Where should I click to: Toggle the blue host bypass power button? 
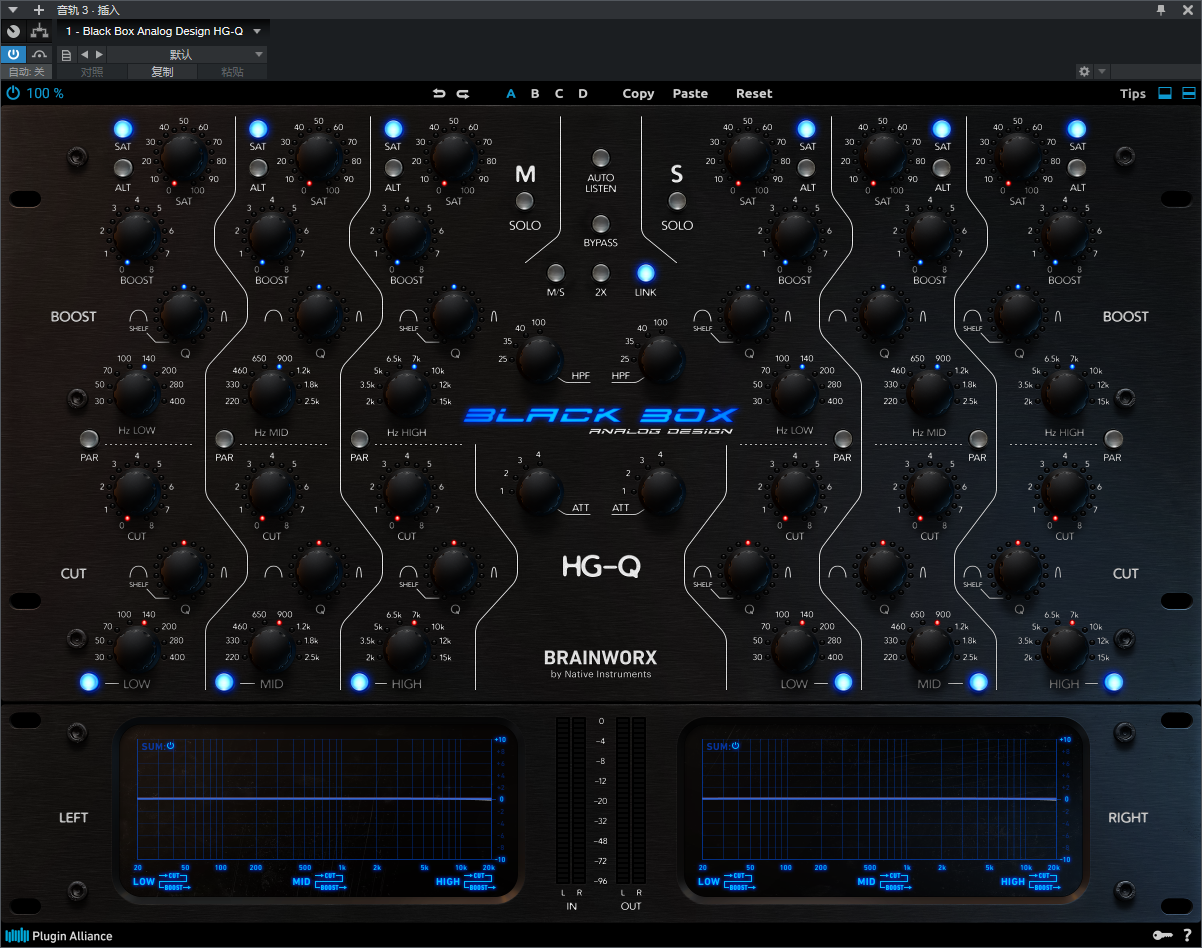click(14, 54)
